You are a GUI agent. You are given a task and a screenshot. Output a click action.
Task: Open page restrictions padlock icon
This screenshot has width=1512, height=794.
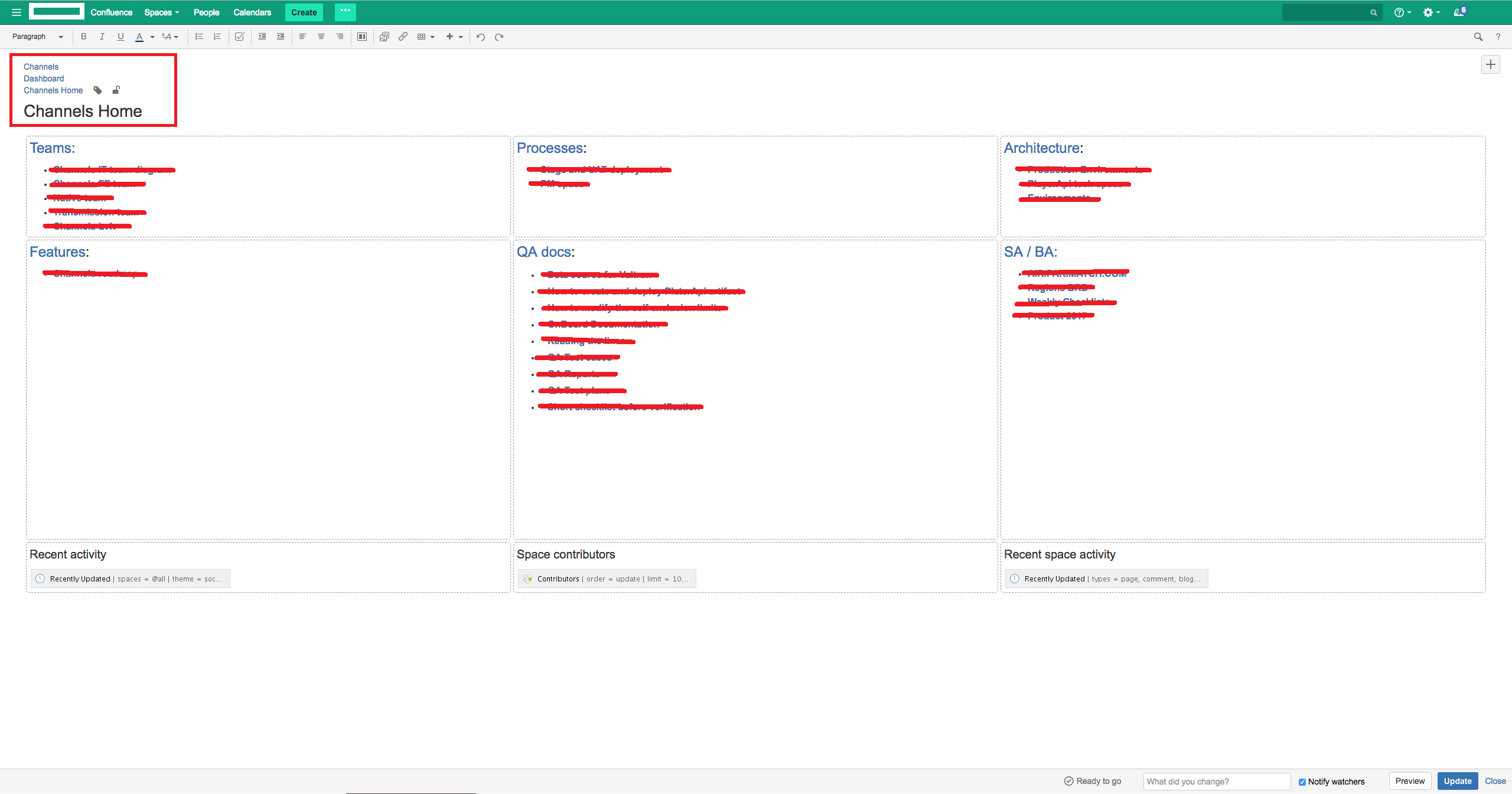pos(116,90)
